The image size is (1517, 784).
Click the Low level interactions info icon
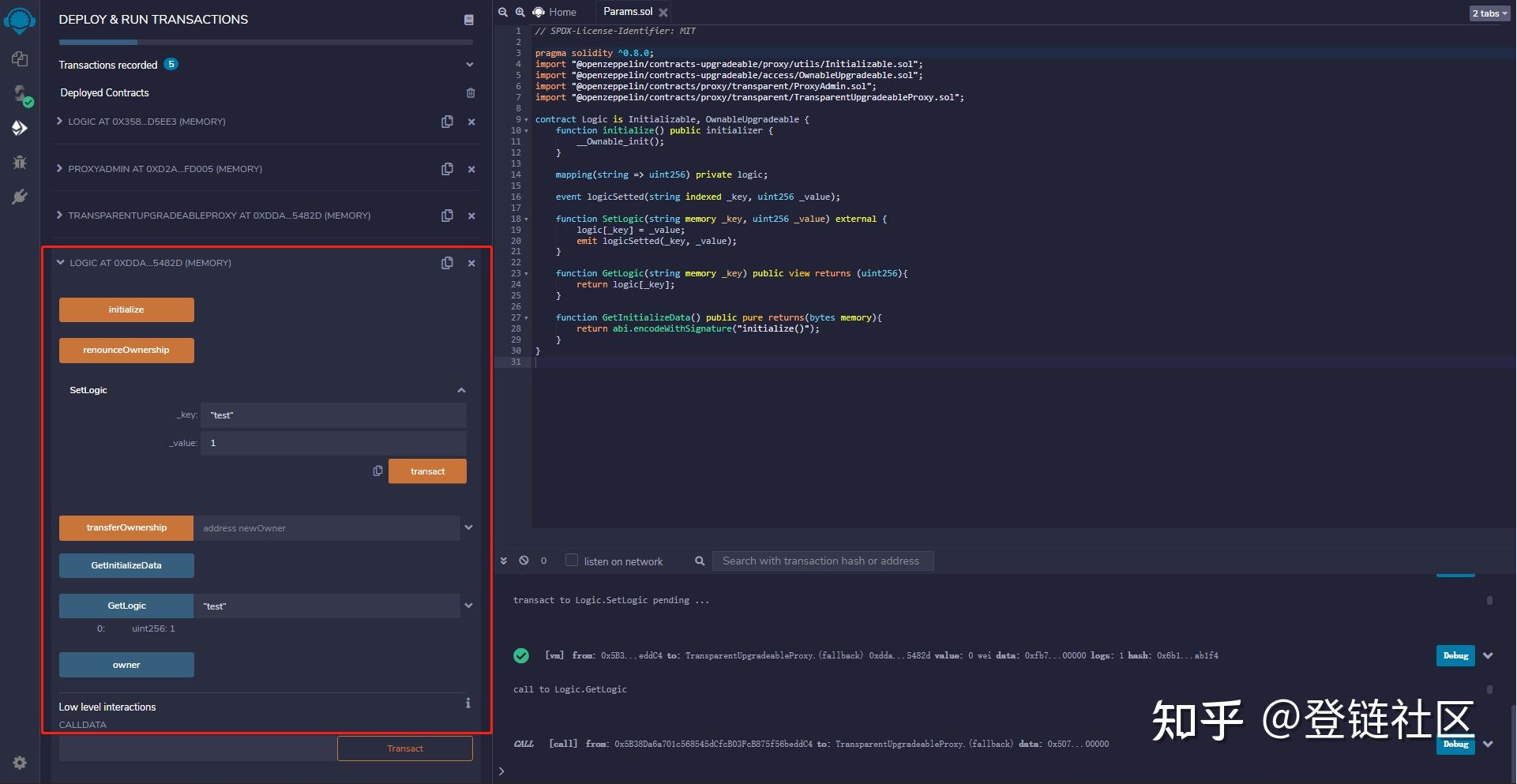(468, 703)
